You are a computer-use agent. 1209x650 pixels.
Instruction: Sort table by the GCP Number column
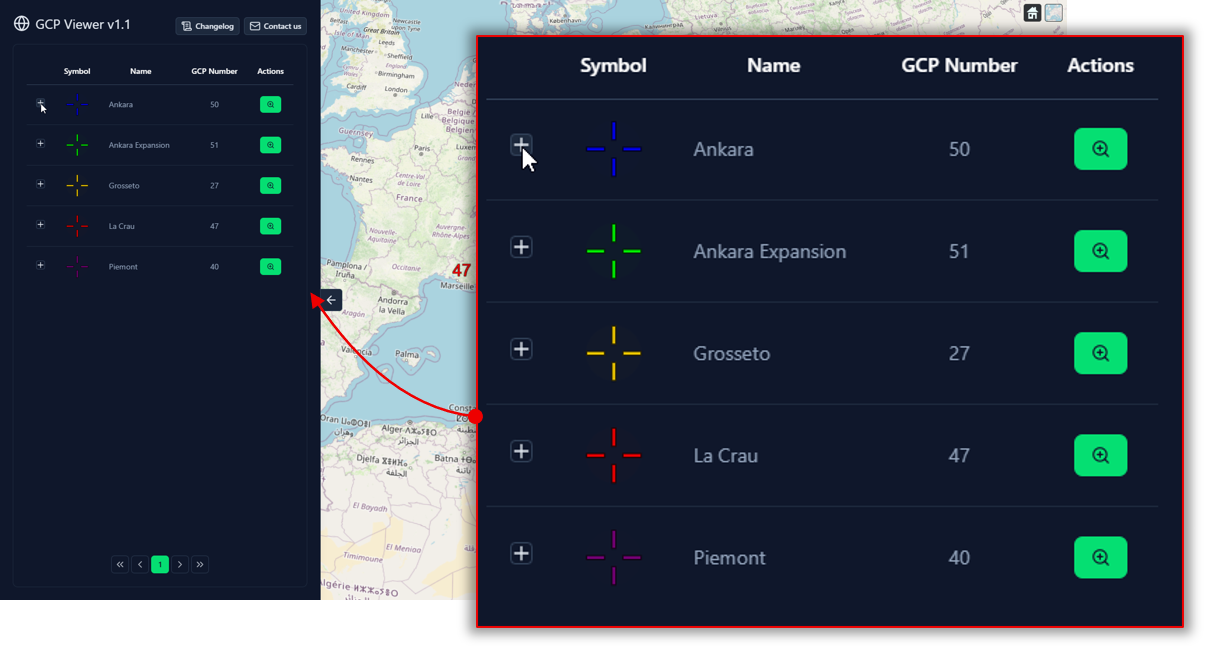pos(214,72)
